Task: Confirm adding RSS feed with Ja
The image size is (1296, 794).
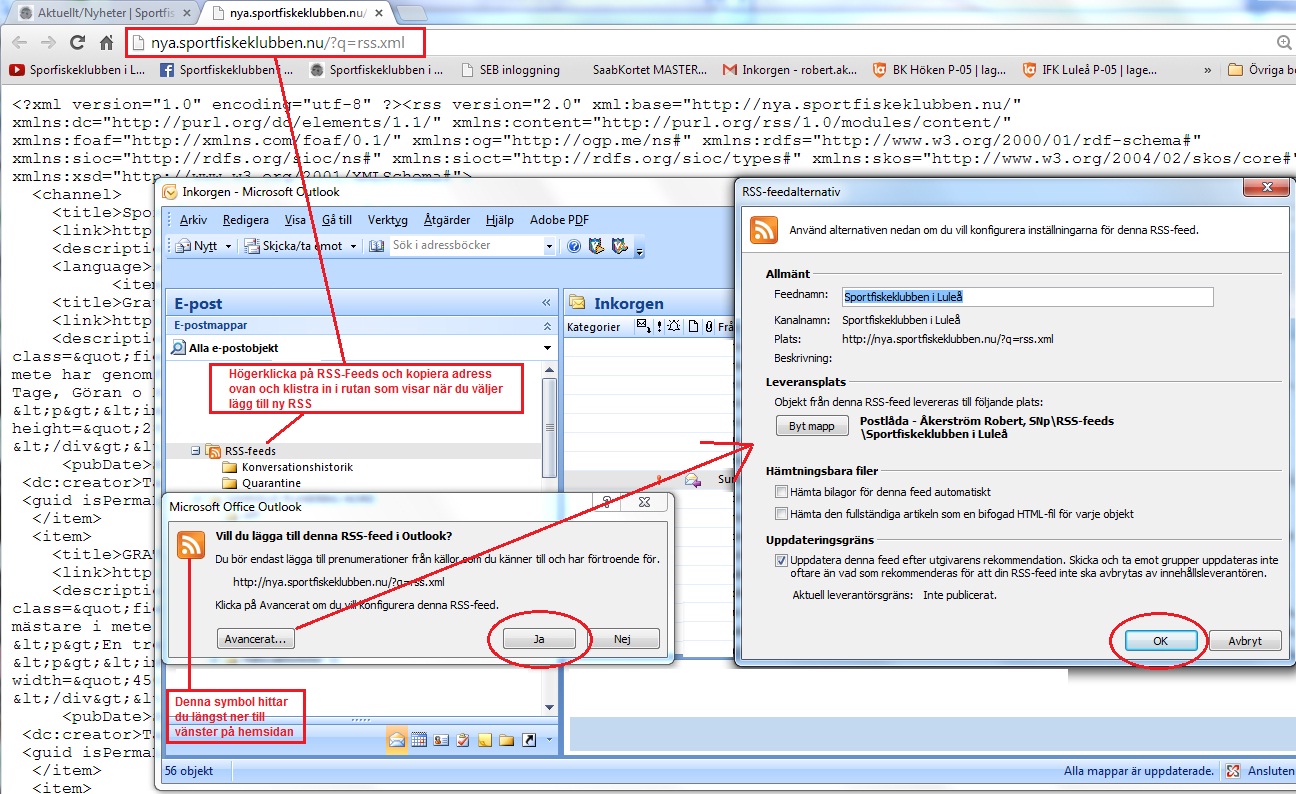Action: [x=539, y=638]
